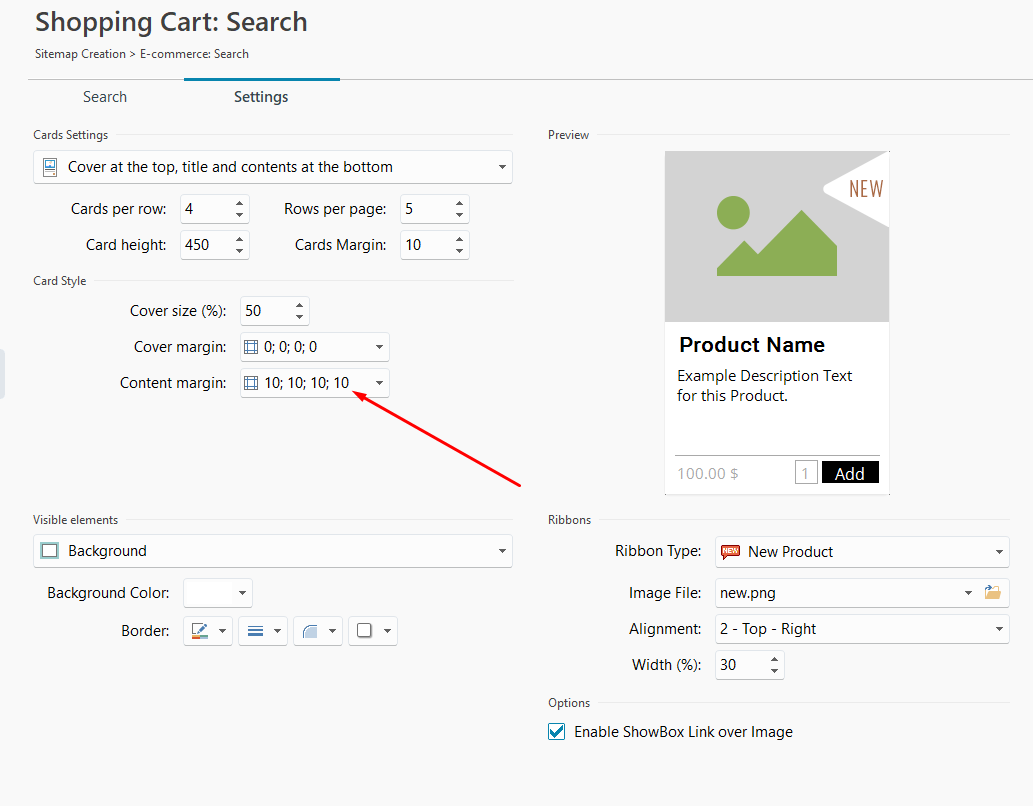The image size is (1033, 806).
Task: Open the Alignment dropdown
Action: [x=999, y=629]
